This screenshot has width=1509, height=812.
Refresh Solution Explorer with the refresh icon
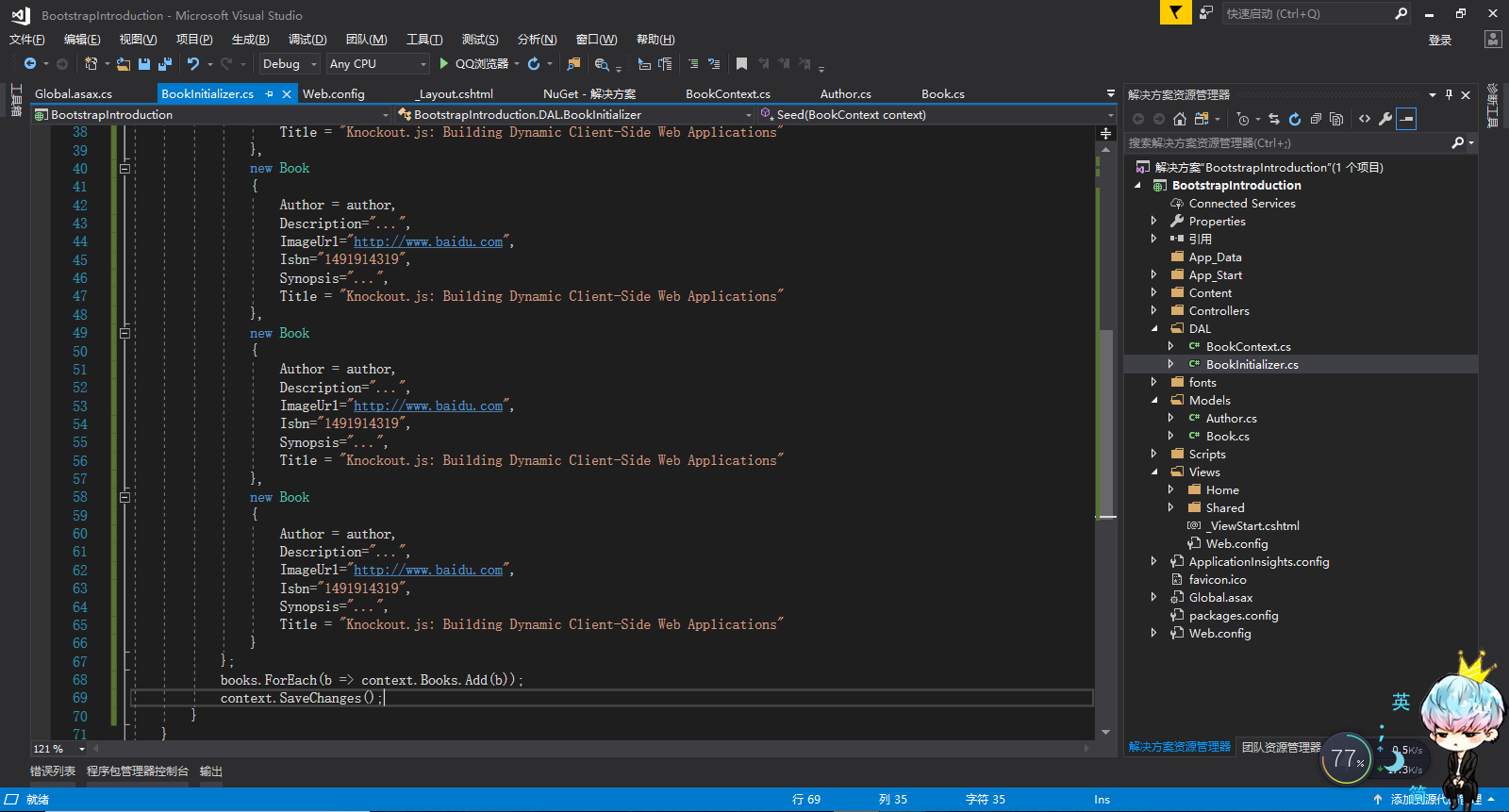[x=1295, y=119]
